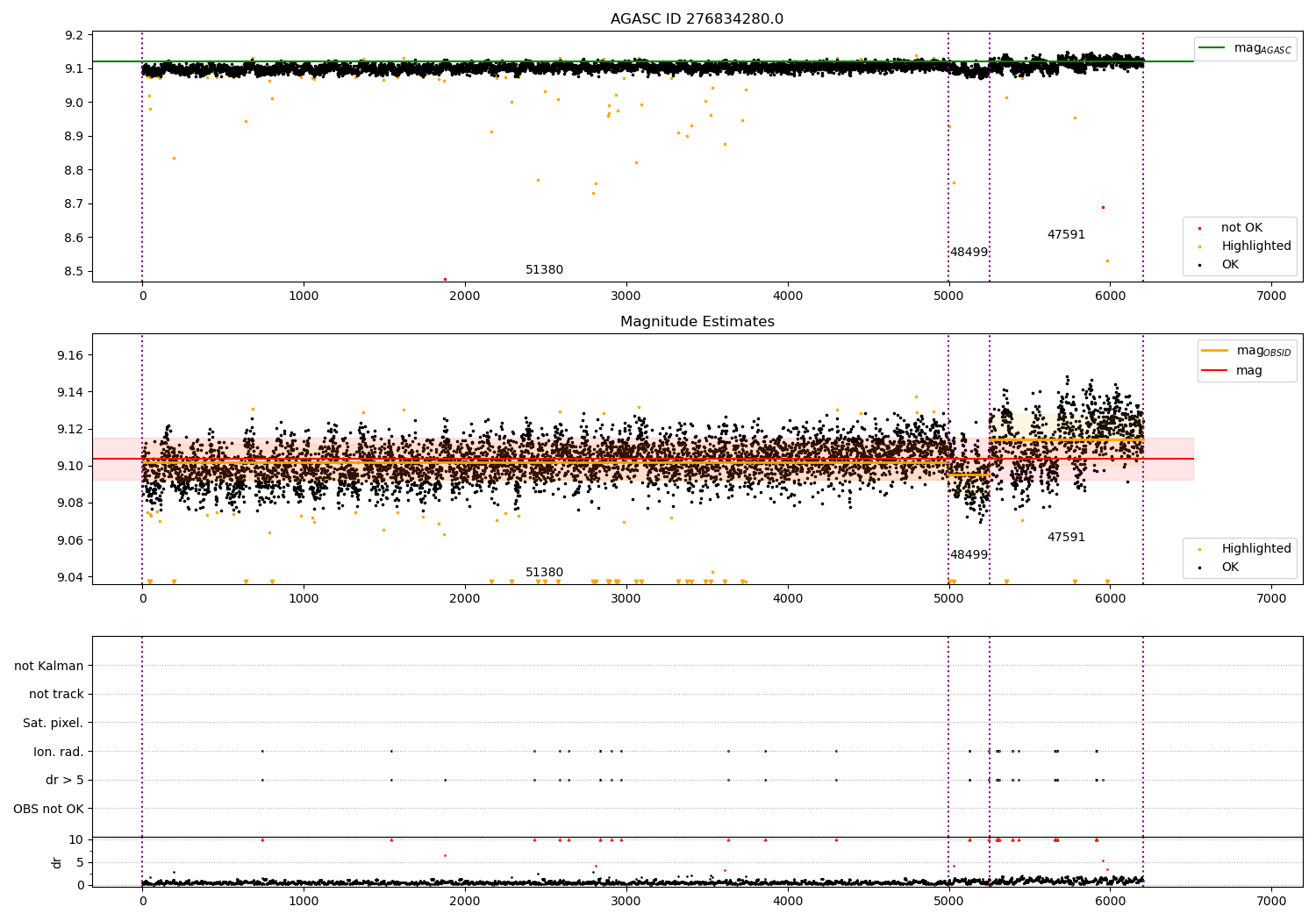
Task: Click the 'Sat. pixel.' row label
Action: 53,724
